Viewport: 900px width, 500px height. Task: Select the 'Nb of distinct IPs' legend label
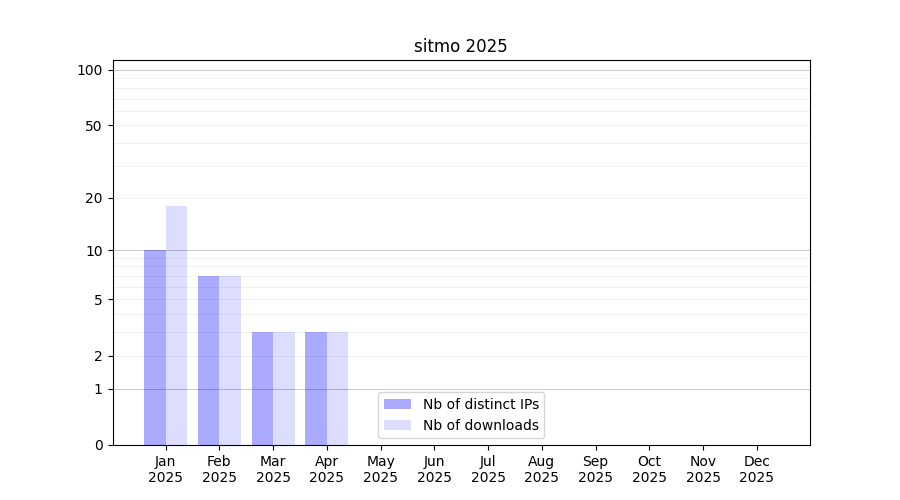click(481, 404)
